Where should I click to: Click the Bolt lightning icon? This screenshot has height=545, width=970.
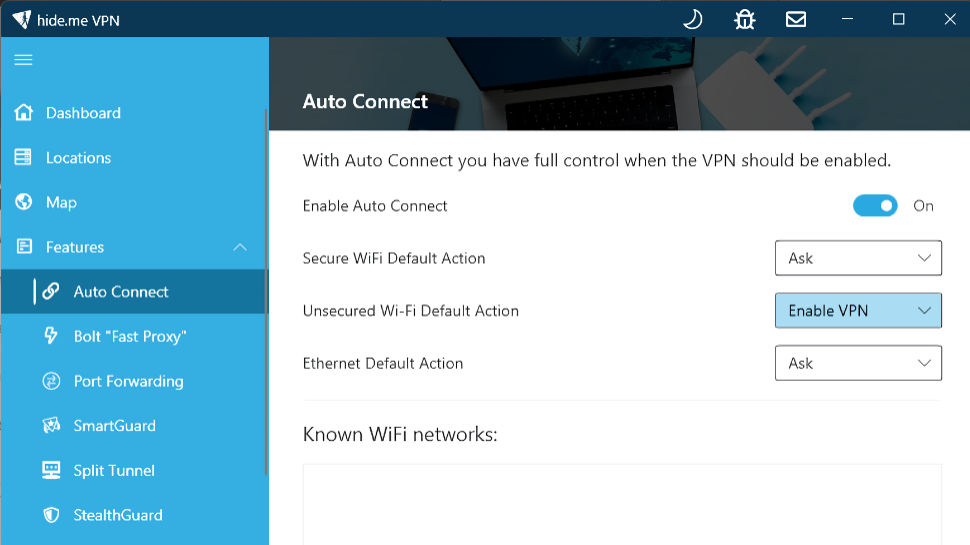click(x=51, y=335)
